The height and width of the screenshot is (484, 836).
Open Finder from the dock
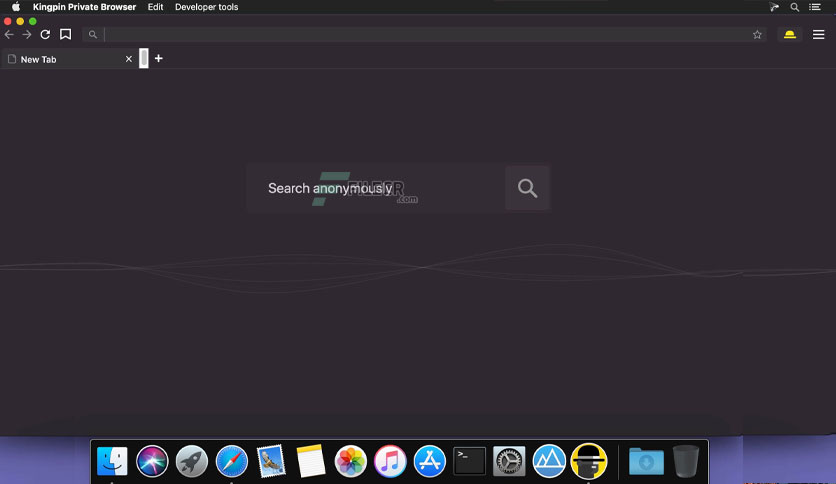[112, 461]
